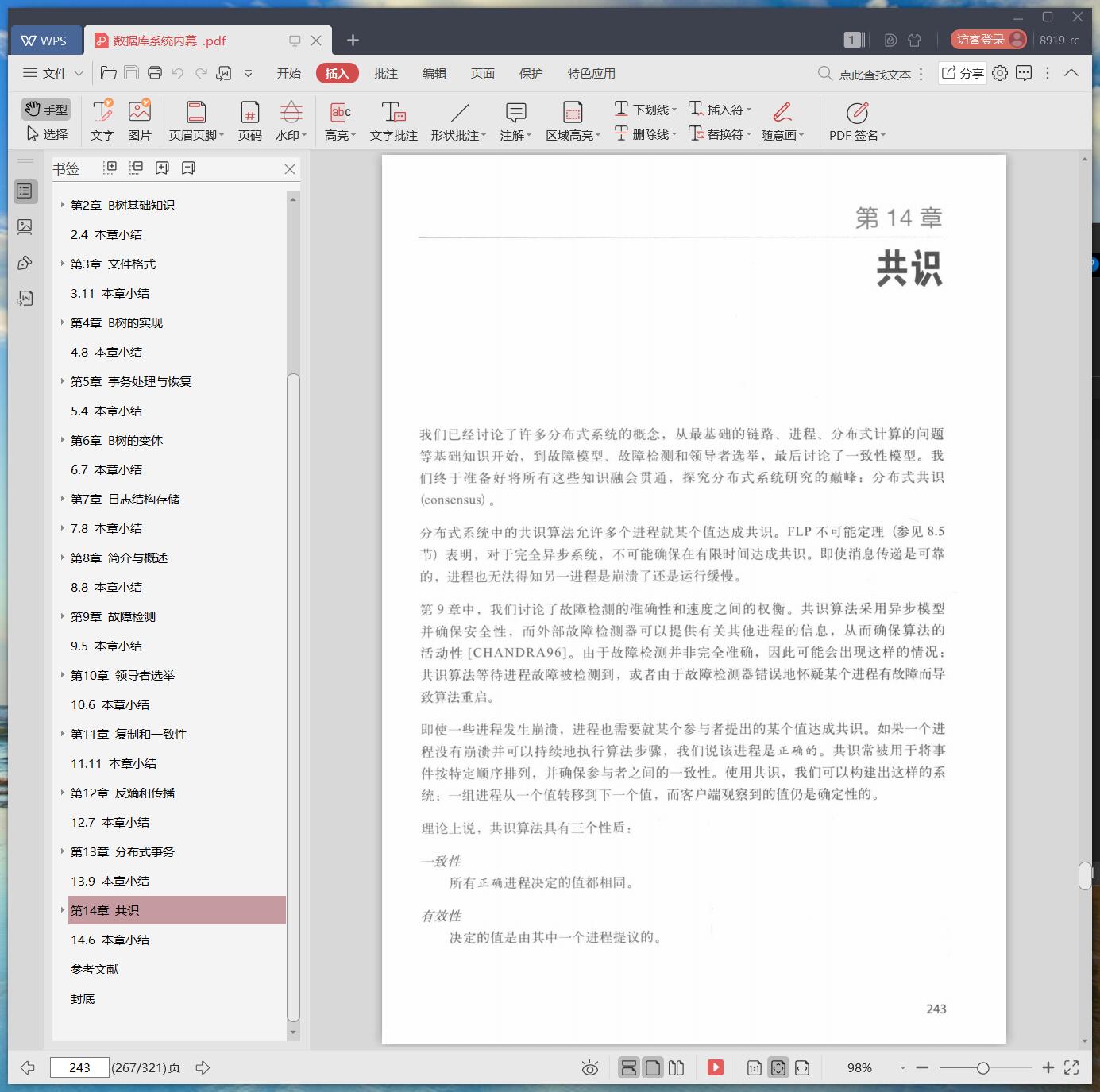Switch to the 批注 tab
The width and height of the screenshot is (1100, 1092).
tap(386, 73)
